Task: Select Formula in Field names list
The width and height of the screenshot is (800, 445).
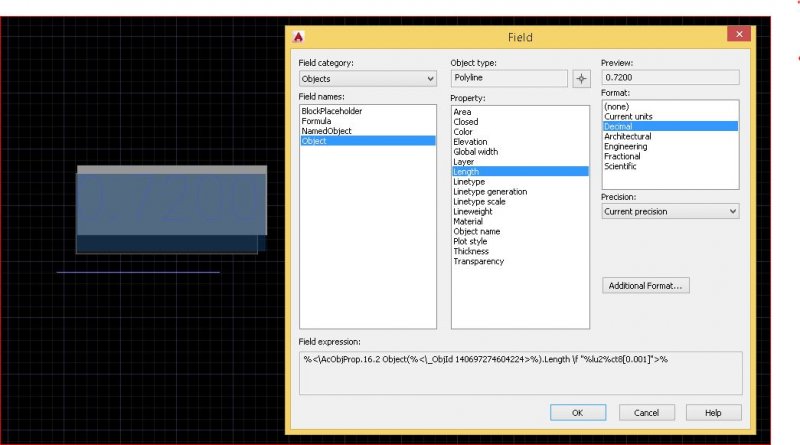Action: click(318, 122)
